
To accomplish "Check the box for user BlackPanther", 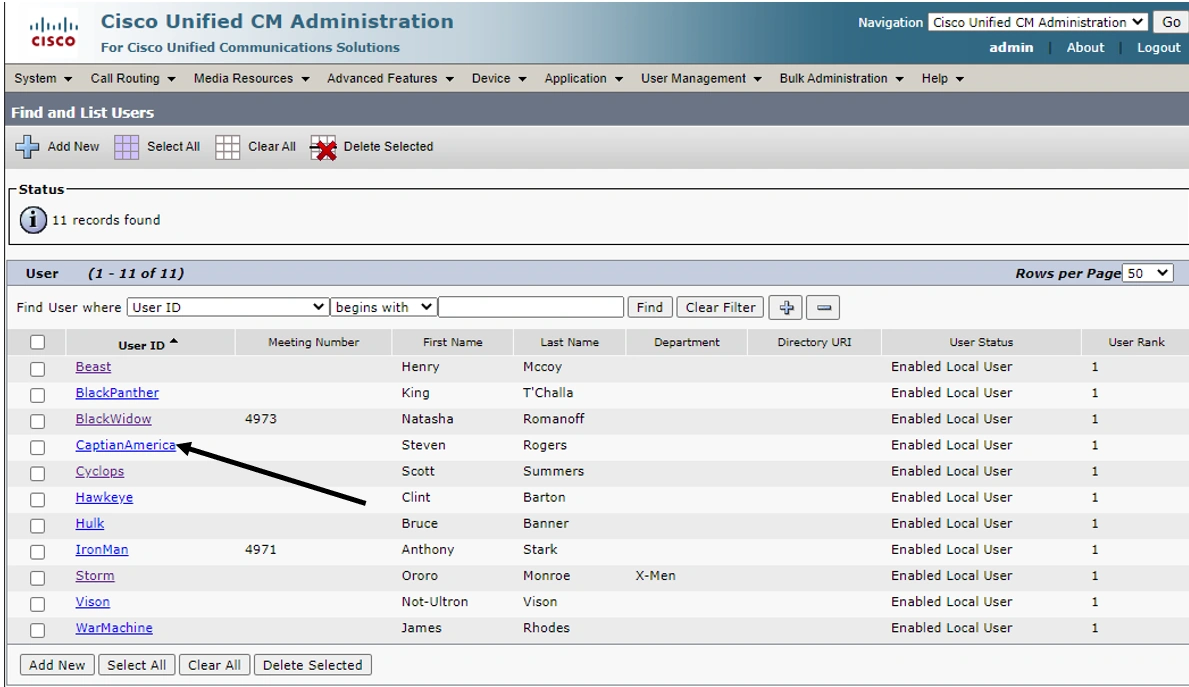I will 37,395.
